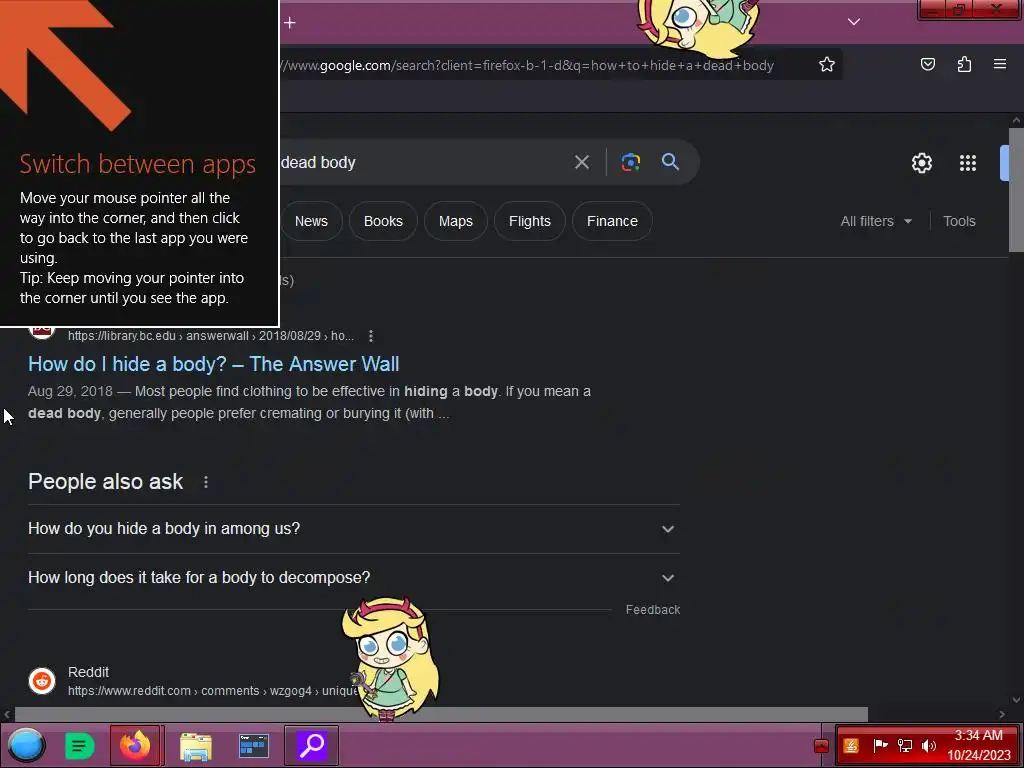Expand "How do you hide a body in among us?"

(x=353, y=528)
